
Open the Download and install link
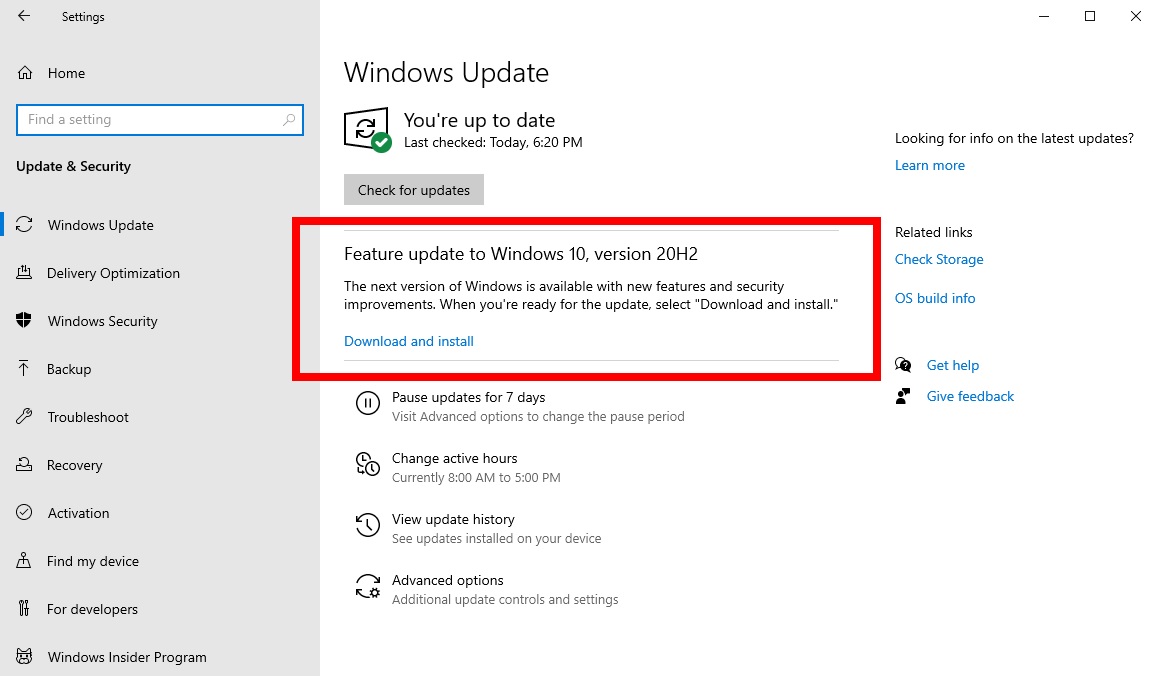click(408, 341)
